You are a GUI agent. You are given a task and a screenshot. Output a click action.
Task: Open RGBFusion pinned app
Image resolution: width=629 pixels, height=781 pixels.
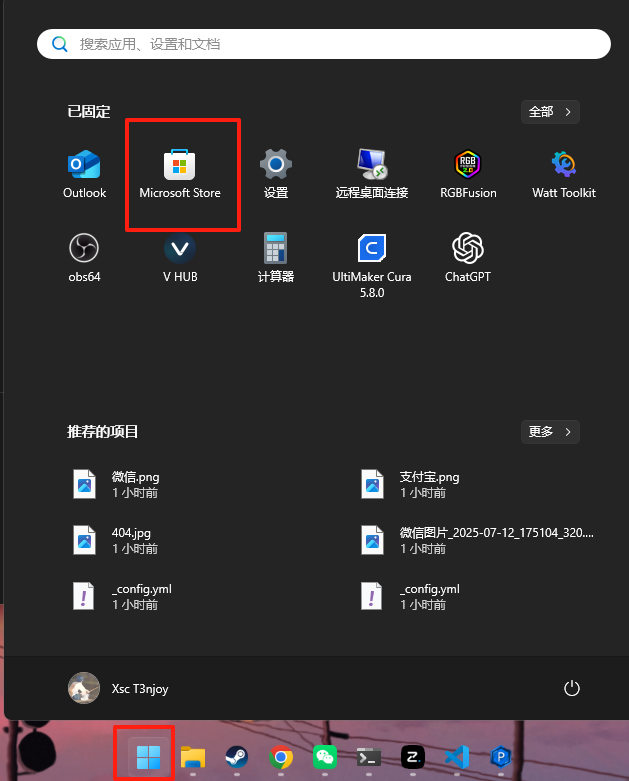[x=468, y=173]
